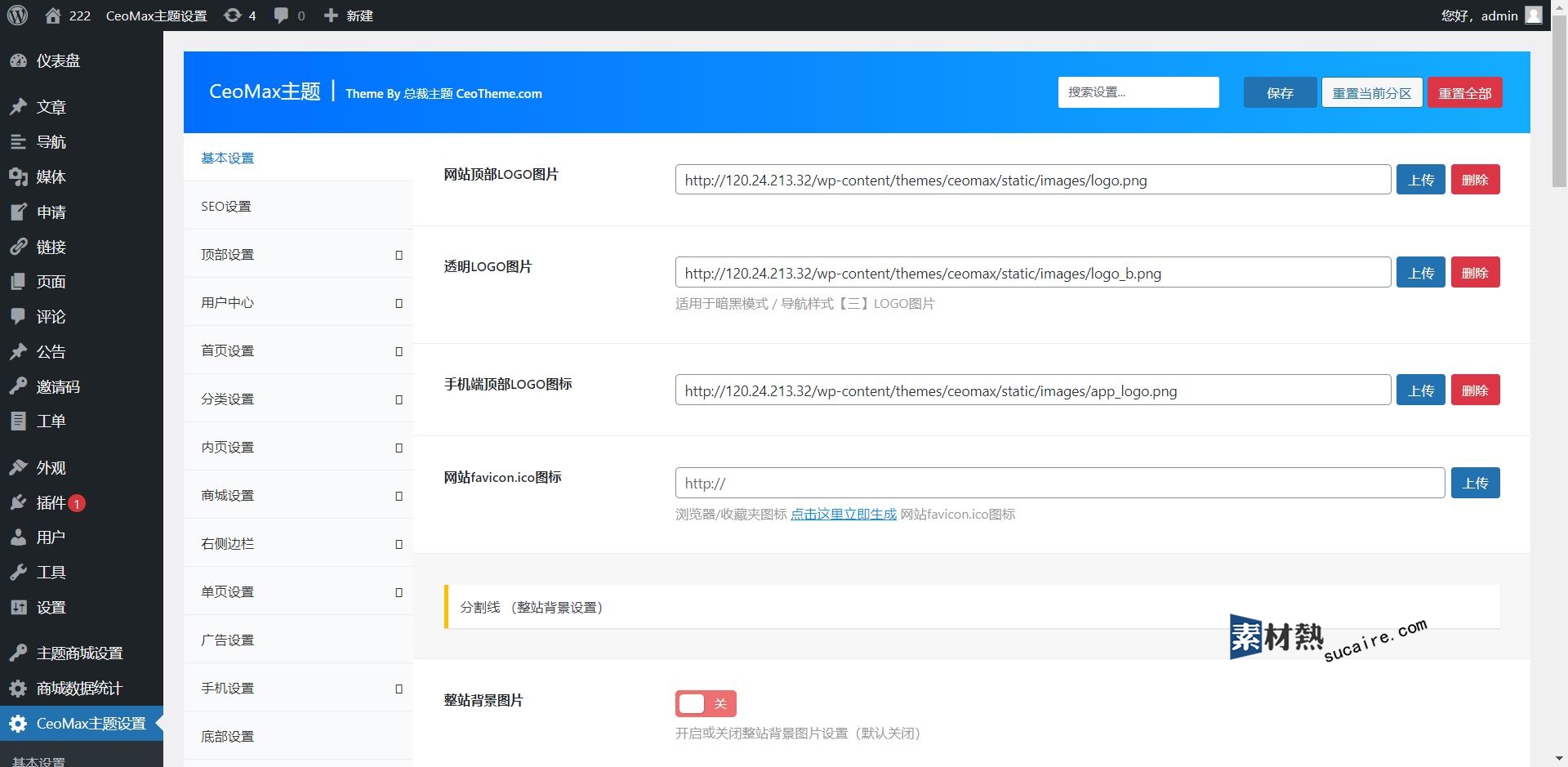Click the 商城数据统计 gear icon
1568x767 pixels.
(18, 688)
